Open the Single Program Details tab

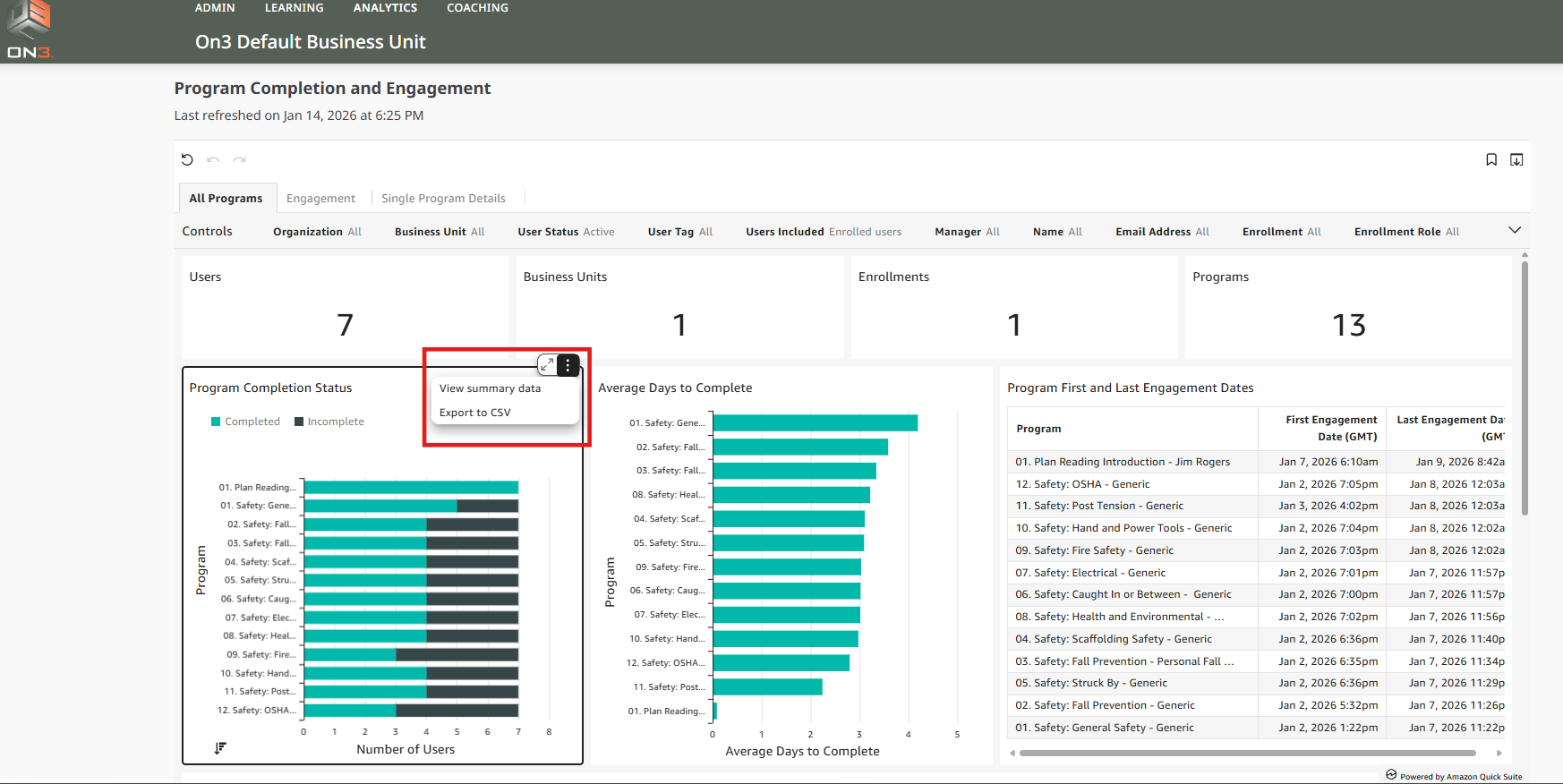pyautogui.click(x=443, y=199)
